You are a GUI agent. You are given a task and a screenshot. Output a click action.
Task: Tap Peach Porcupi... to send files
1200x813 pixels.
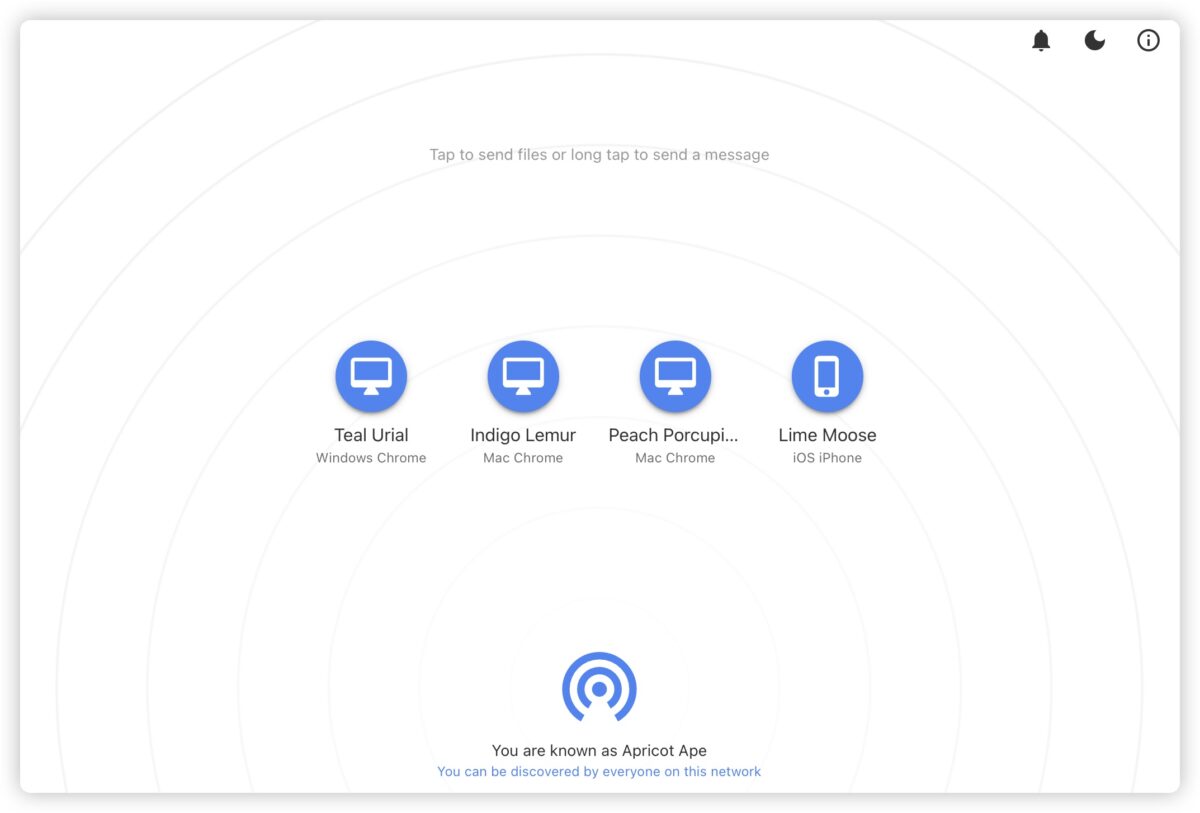[x=675, y=375]
